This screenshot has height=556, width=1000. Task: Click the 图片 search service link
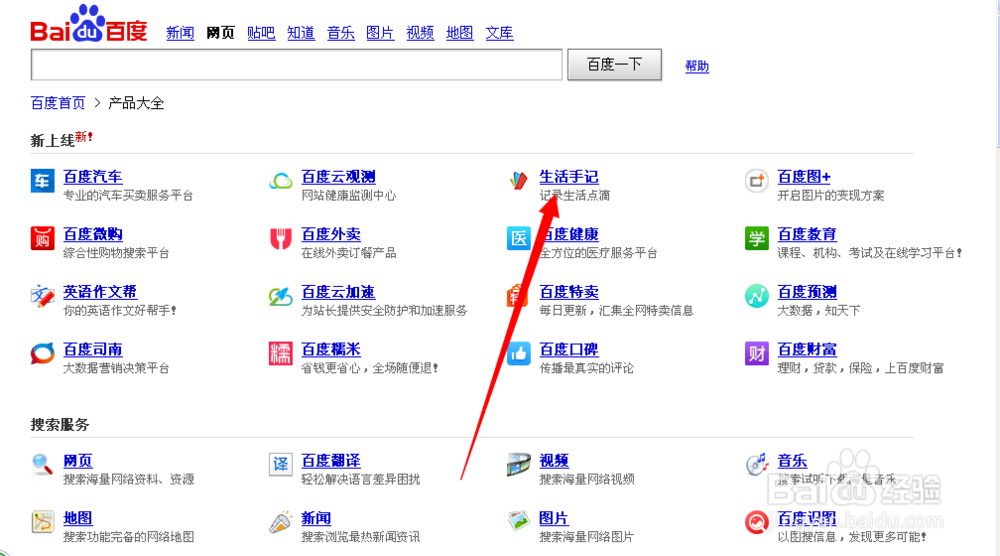coord(554,517)
